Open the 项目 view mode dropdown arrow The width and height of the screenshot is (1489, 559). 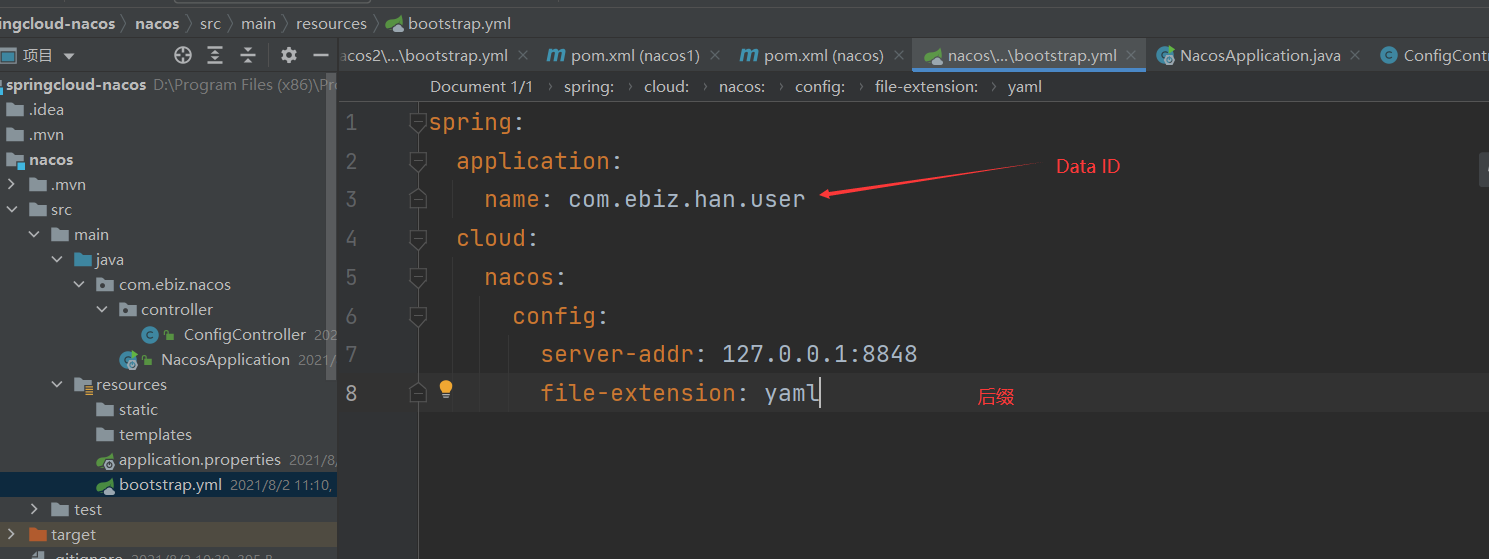click(69, 56)
